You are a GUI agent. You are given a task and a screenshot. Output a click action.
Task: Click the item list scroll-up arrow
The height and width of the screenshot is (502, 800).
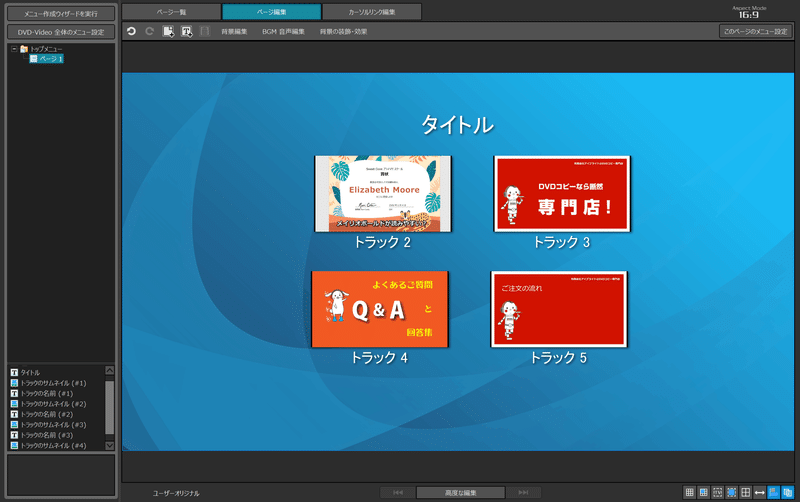click(x=110, y=370)
